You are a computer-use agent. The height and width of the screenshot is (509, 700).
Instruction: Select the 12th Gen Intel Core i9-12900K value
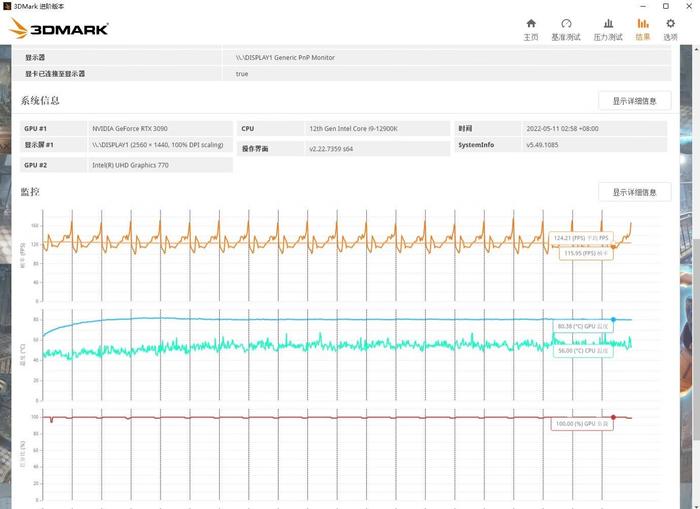(353, 129)
